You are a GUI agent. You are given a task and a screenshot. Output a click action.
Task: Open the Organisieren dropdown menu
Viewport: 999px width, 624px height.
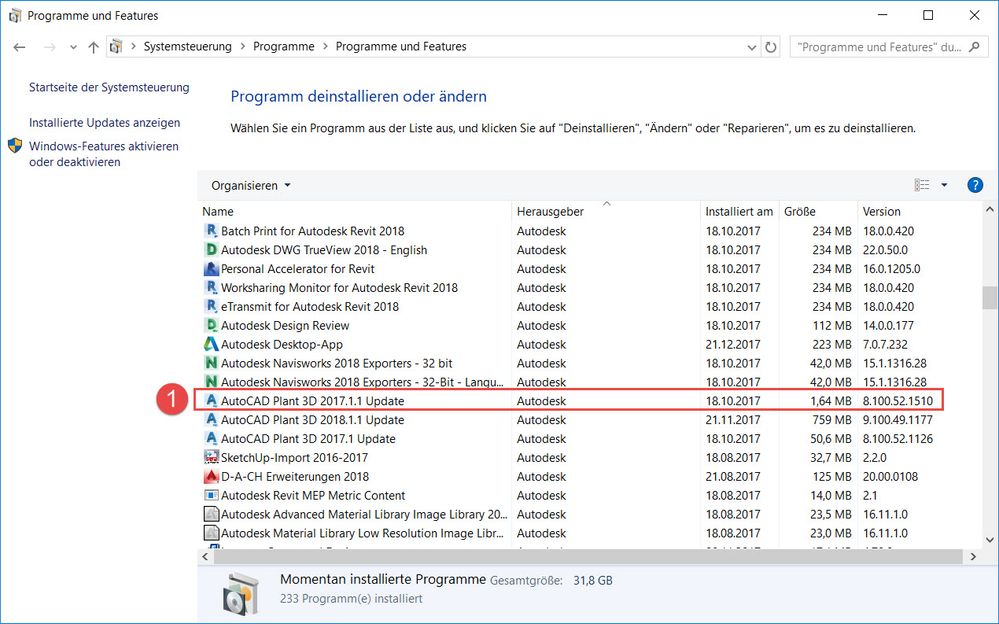(x=250, y=185)
